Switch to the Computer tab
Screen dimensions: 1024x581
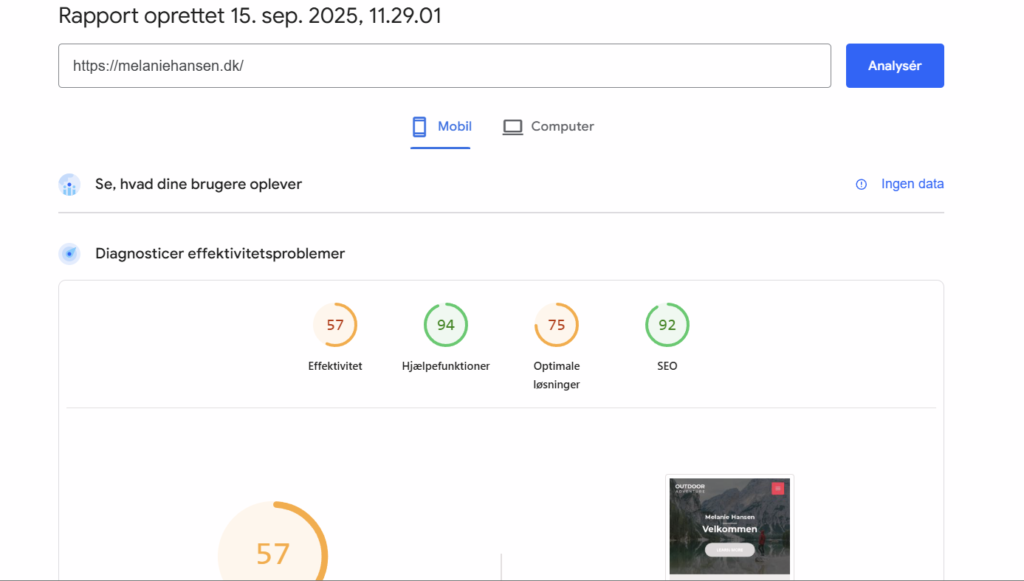(x=548, y=127)
